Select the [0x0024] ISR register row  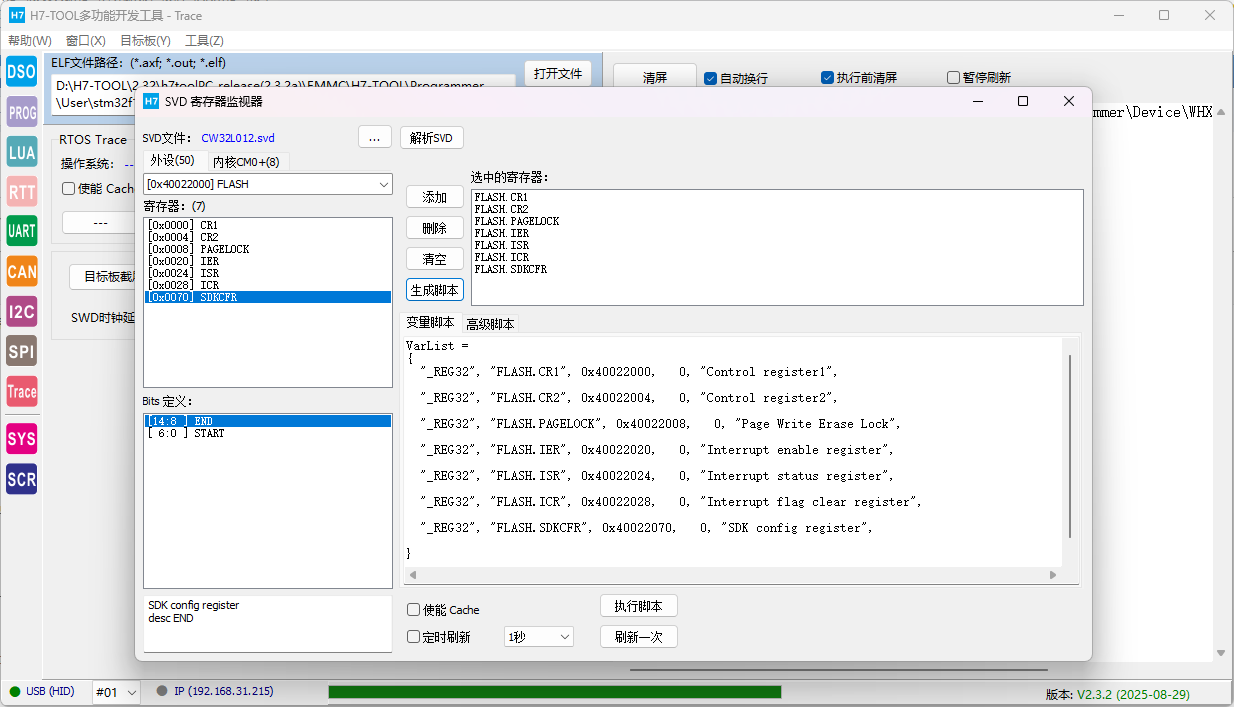click(x=268, y=273)
